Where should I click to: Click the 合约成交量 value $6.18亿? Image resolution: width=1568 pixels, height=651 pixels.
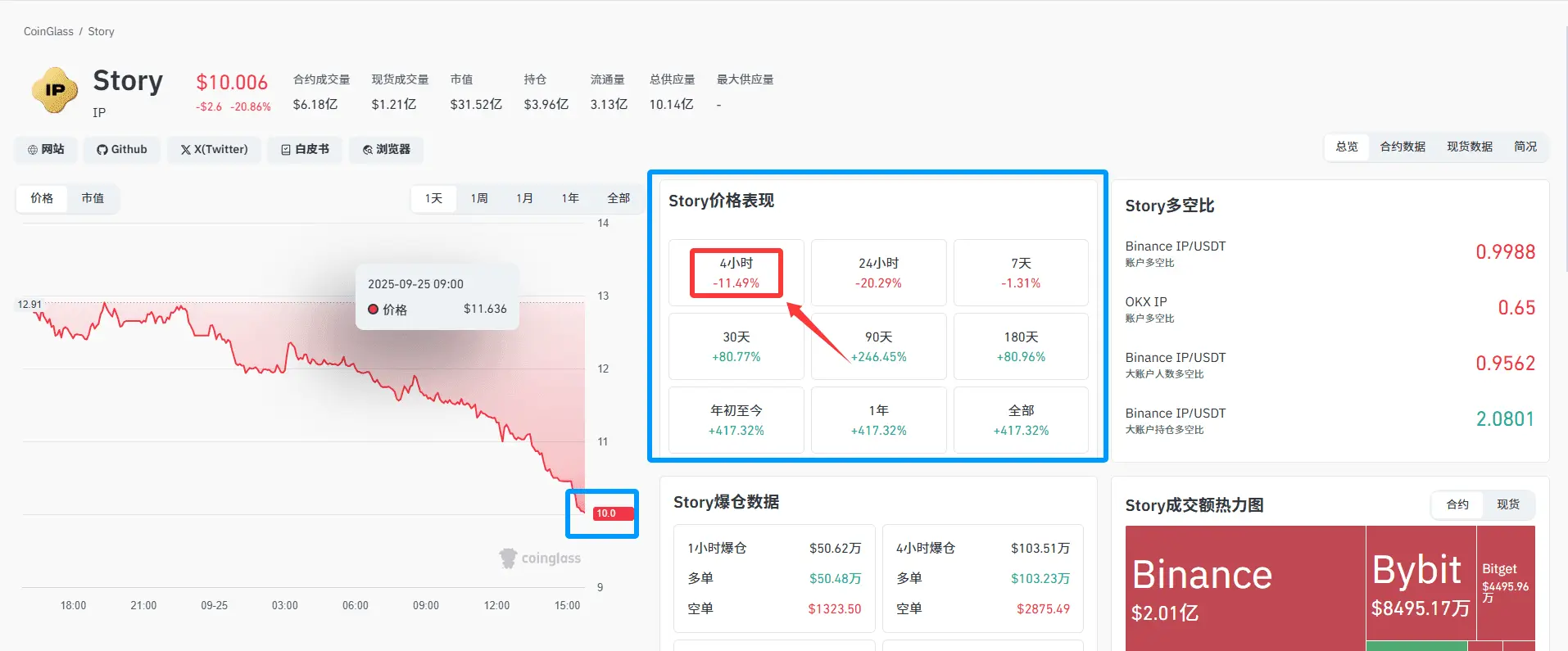pos(315,105)
